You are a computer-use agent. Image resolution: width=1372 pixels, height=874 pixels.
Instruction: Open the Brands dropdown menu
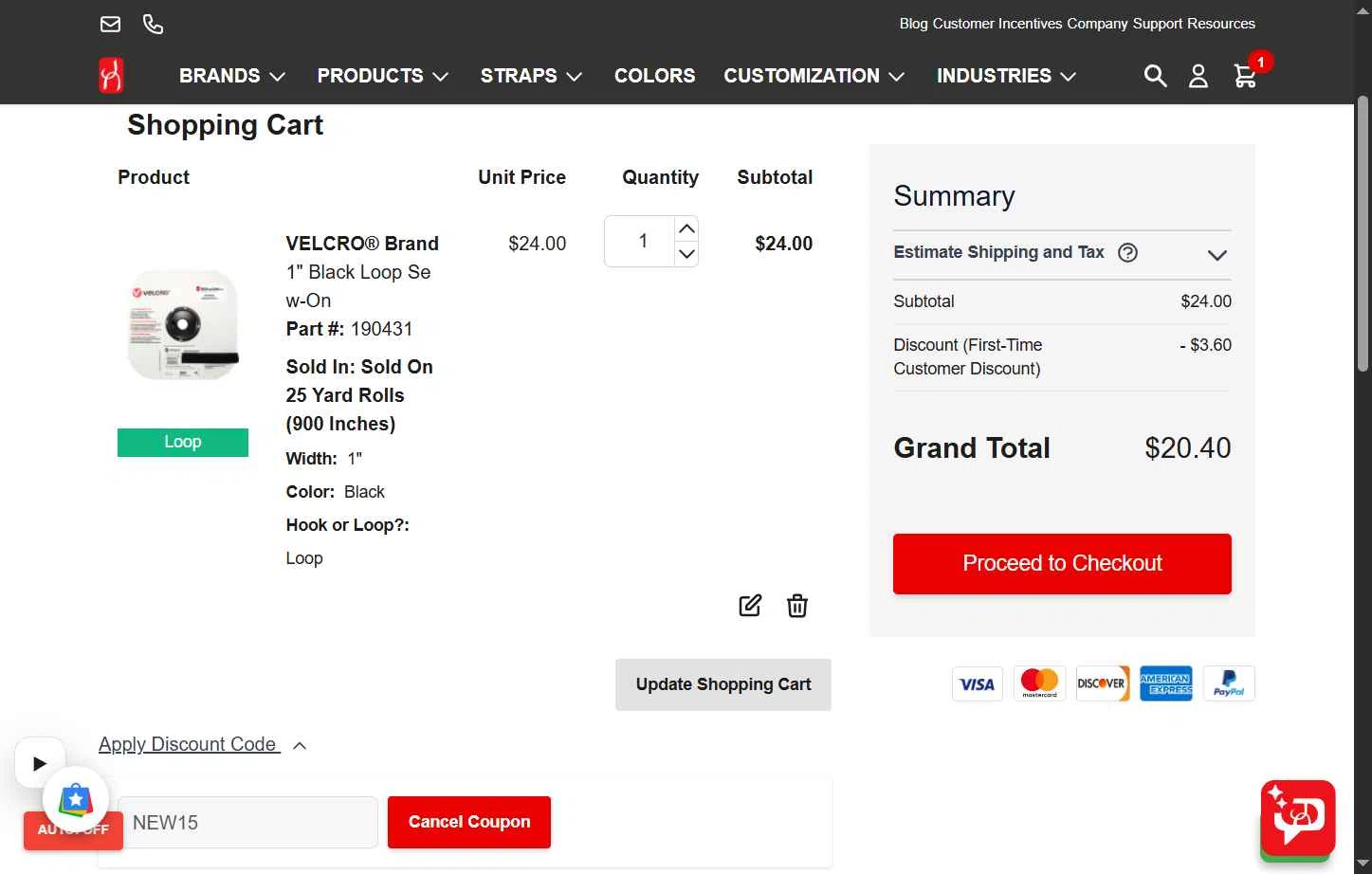(232, 76)
